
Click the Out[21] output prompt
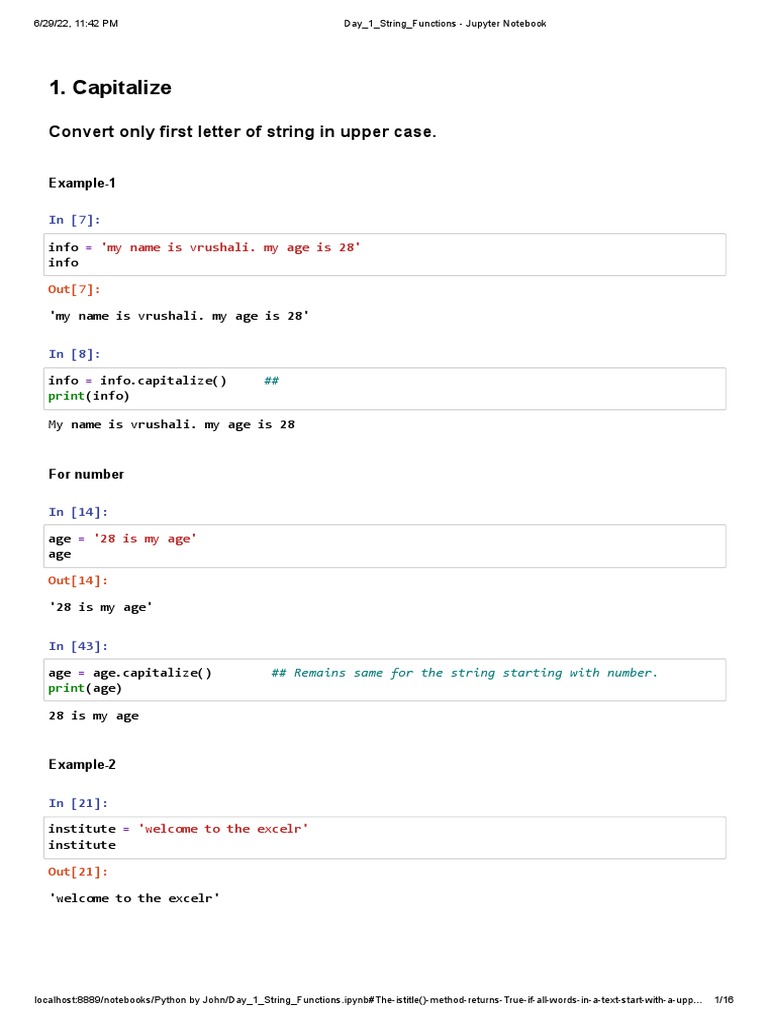[x=78, y=872]
